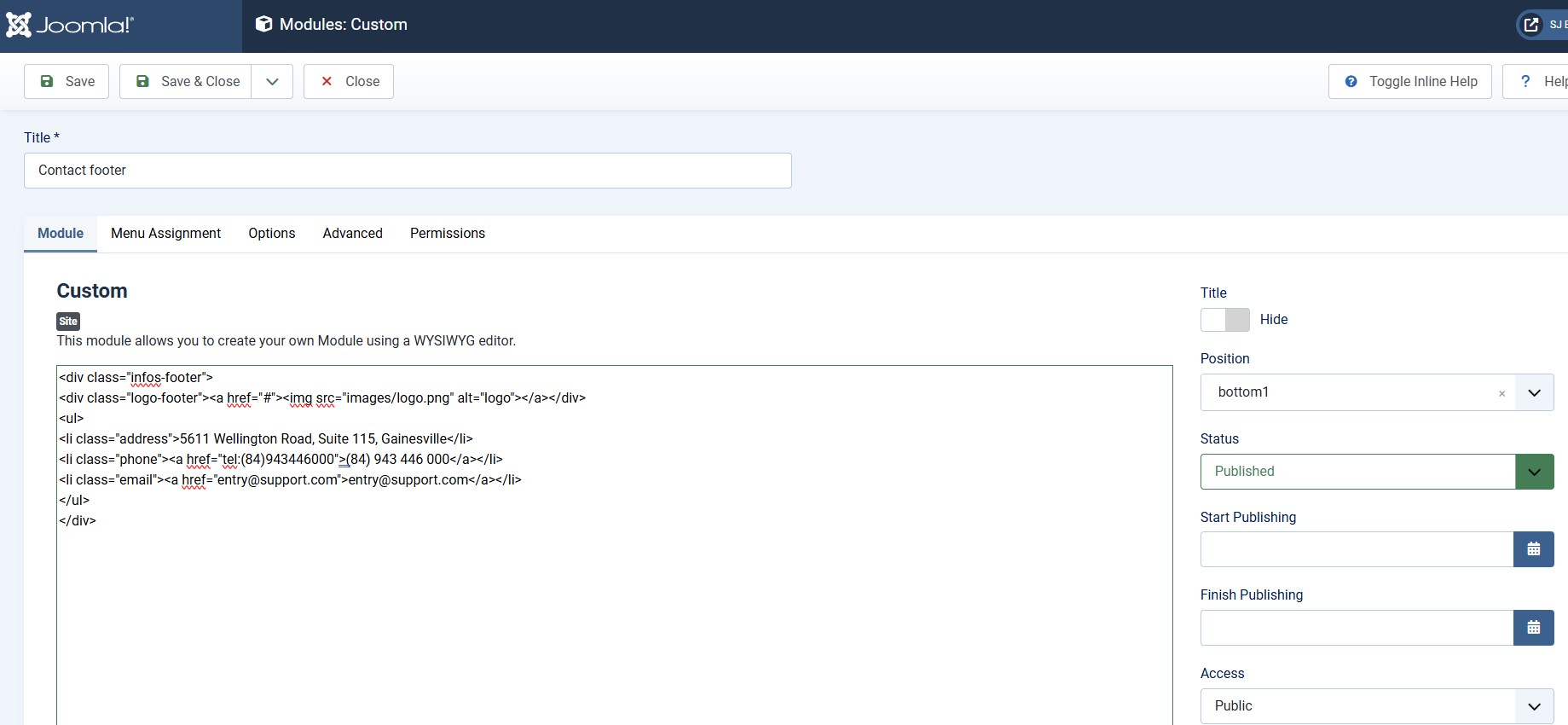Switch to the Menu Assignment tab
The width and height of the screenshot is (1568, 725).
point(165,234)
